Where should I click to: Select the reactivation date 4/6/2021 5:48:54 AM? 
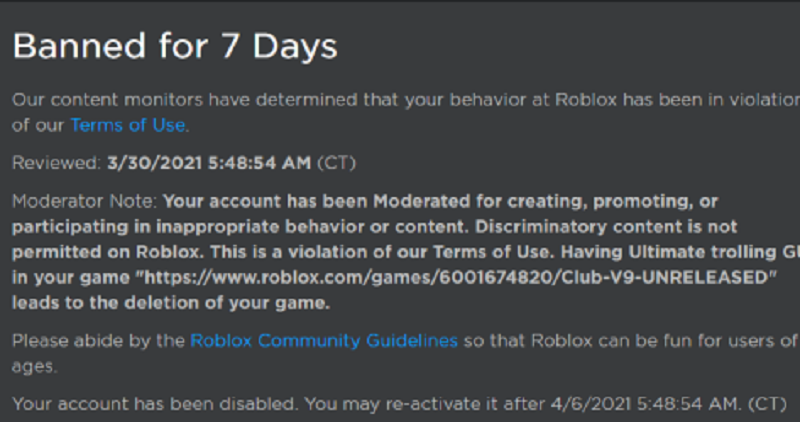[645, 404]
